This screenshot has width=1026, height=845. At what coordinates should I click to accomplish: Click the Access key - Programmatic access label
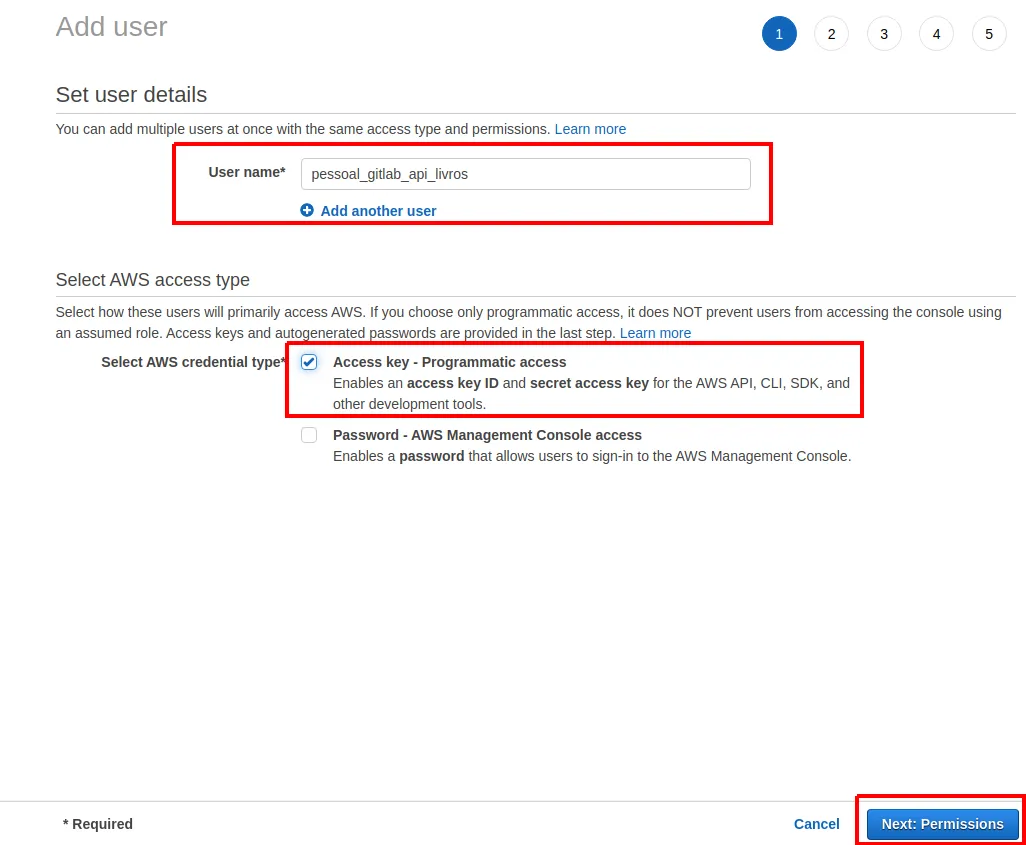[450, 362]
